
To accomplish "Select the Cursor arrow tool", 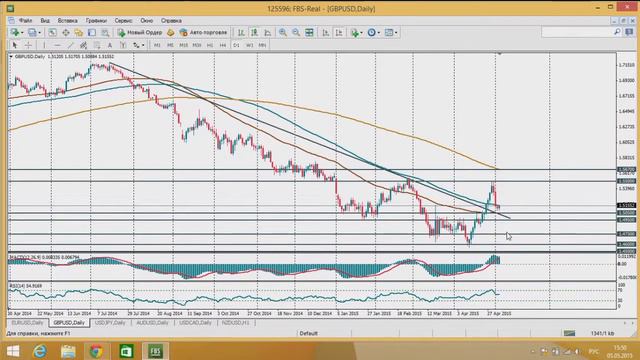I will [15, 45].
